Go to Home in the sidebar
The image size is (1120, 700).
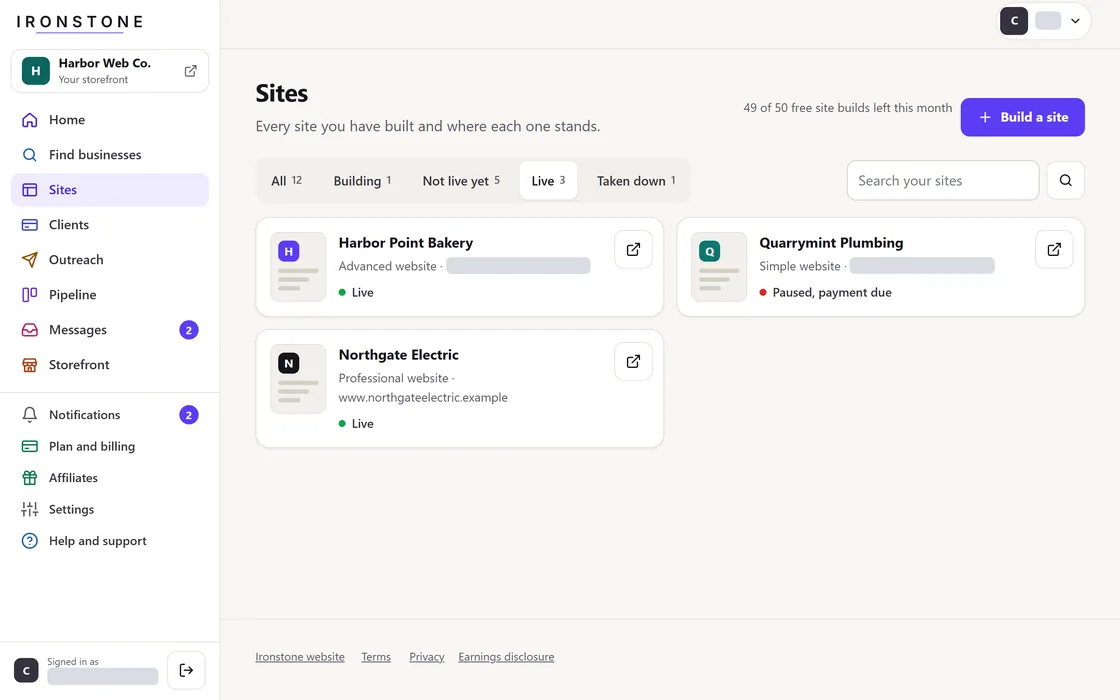110,120
